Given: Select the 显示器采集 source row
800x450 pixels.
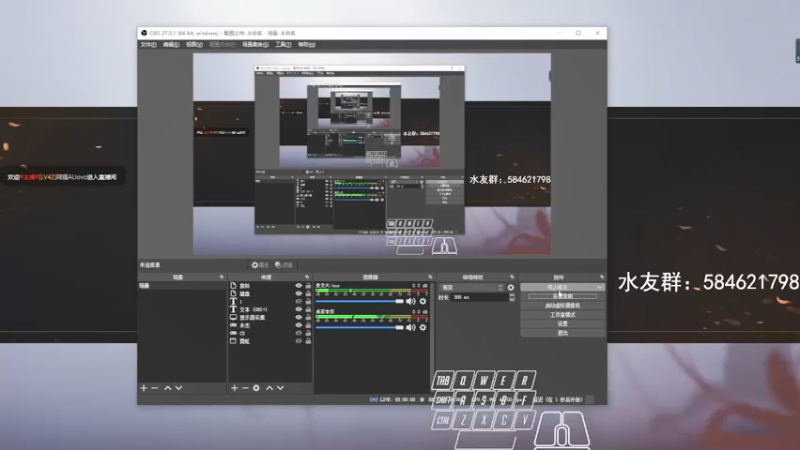Looking at the screenshot, I should click(x=270, y=317).
